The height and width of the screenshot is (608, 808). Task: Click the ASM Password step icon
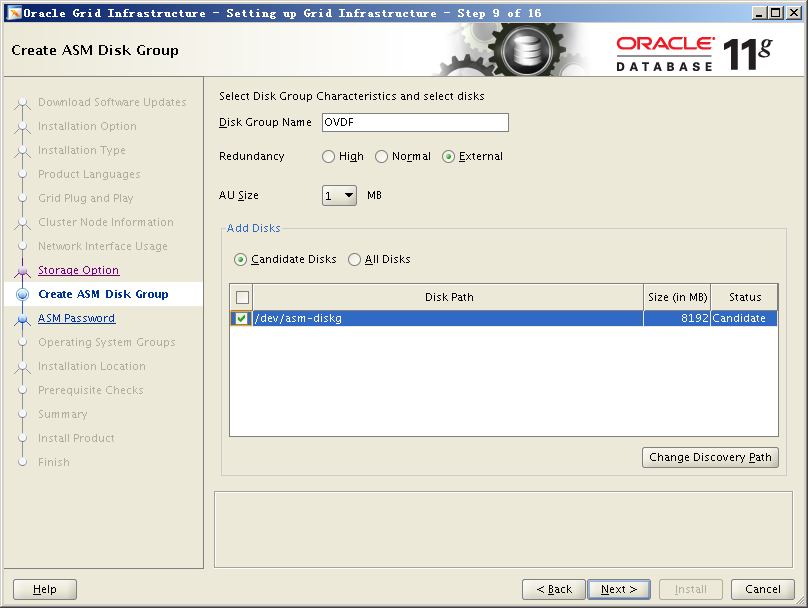tap(22, 319)
